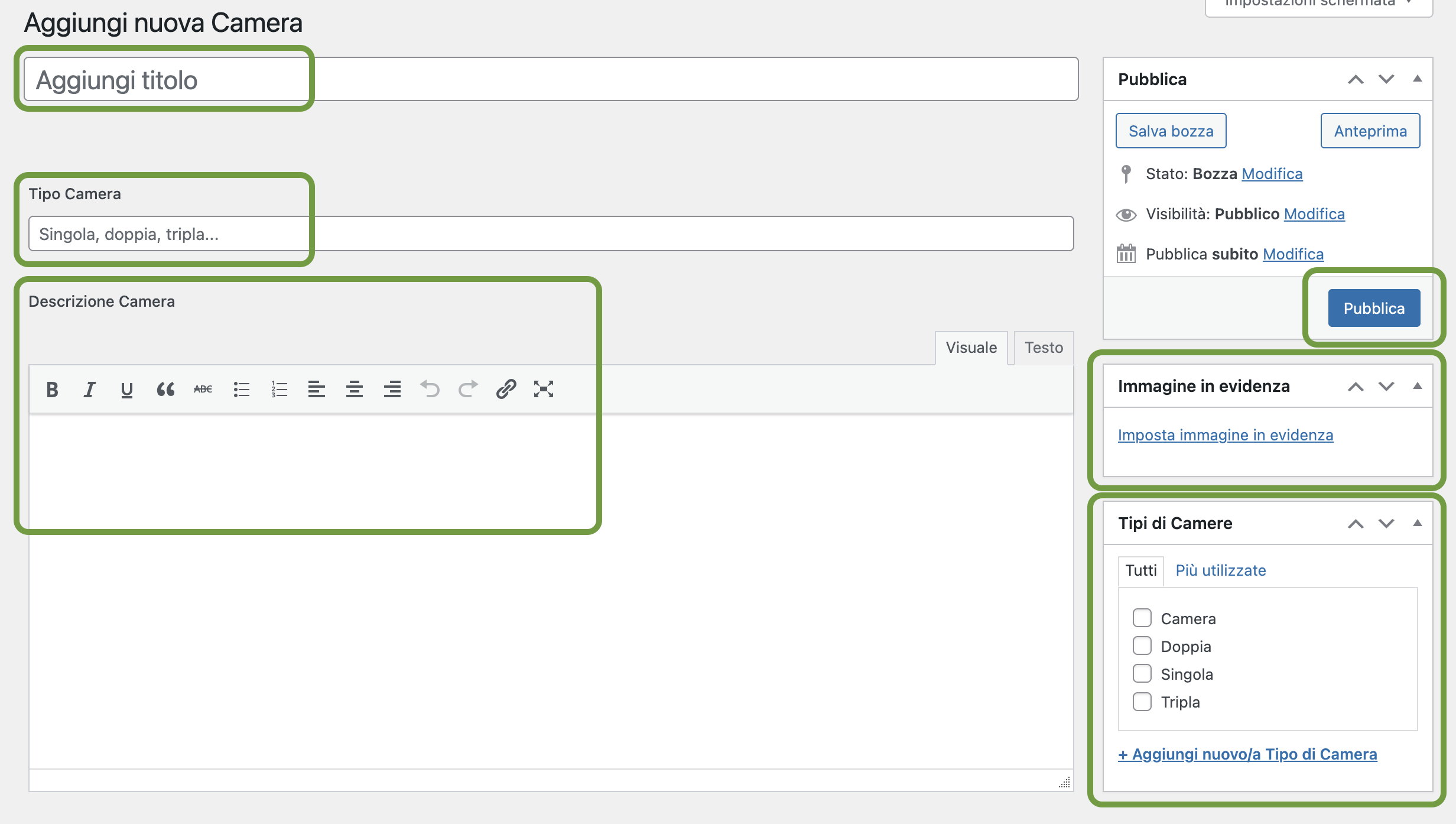Viewport: 1456px width, 824px height.
Task: Insert a blockquote in the description
Action: click(165, 390)
